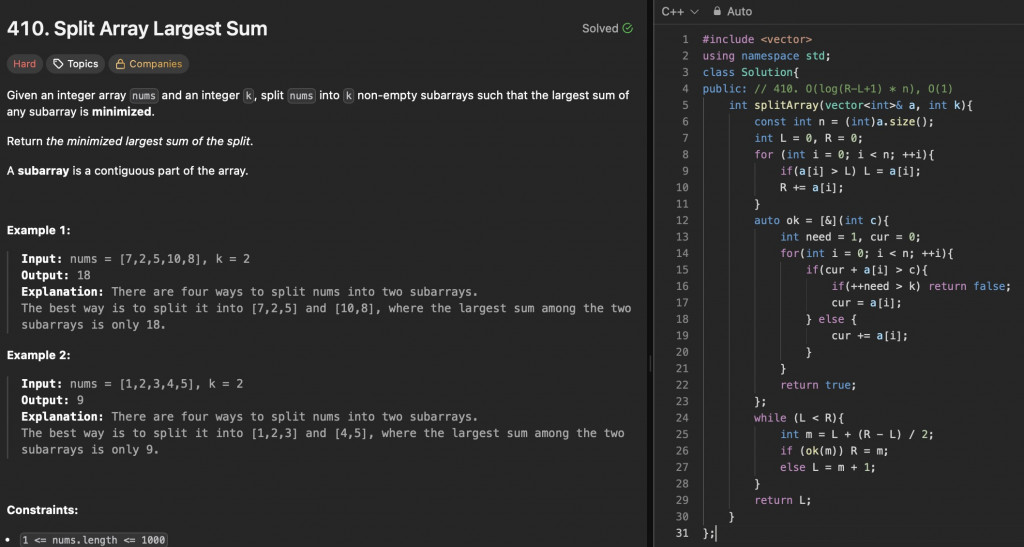The width and height of the screenshot is (1024, 547).
Task: Click code line 'if(cur + a[i] > c){'
Action: click(x=866, y=270)
